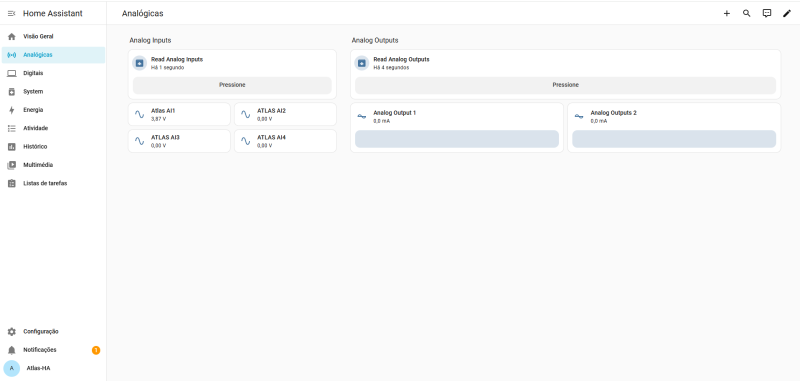Viewport: 800px width, 381px height.
Task: Click the Analógicas page title in header
Action: click(x=142, y=14)
